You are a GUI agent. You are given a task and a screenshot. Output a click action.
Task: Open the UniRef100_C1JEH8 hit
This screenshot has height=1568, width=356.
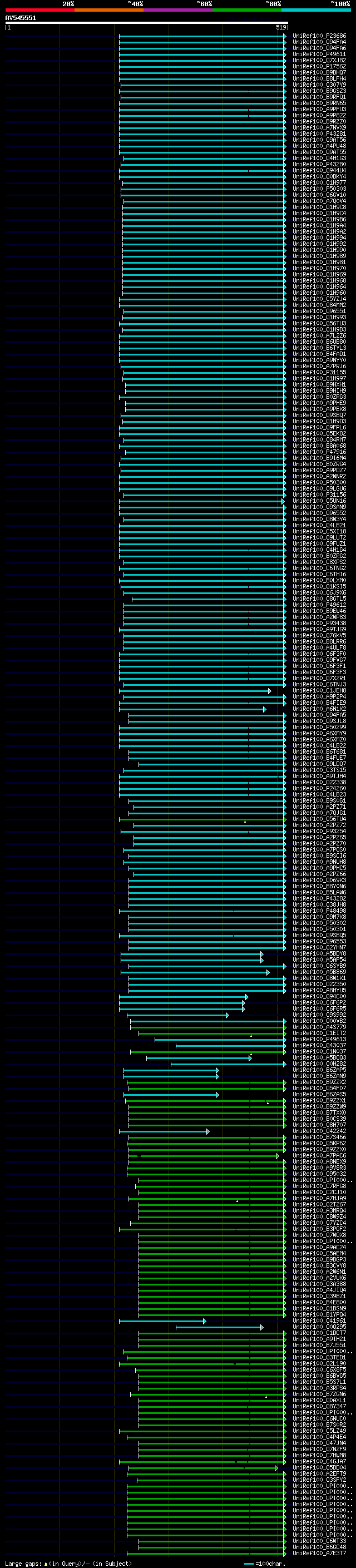click(319, 690)
